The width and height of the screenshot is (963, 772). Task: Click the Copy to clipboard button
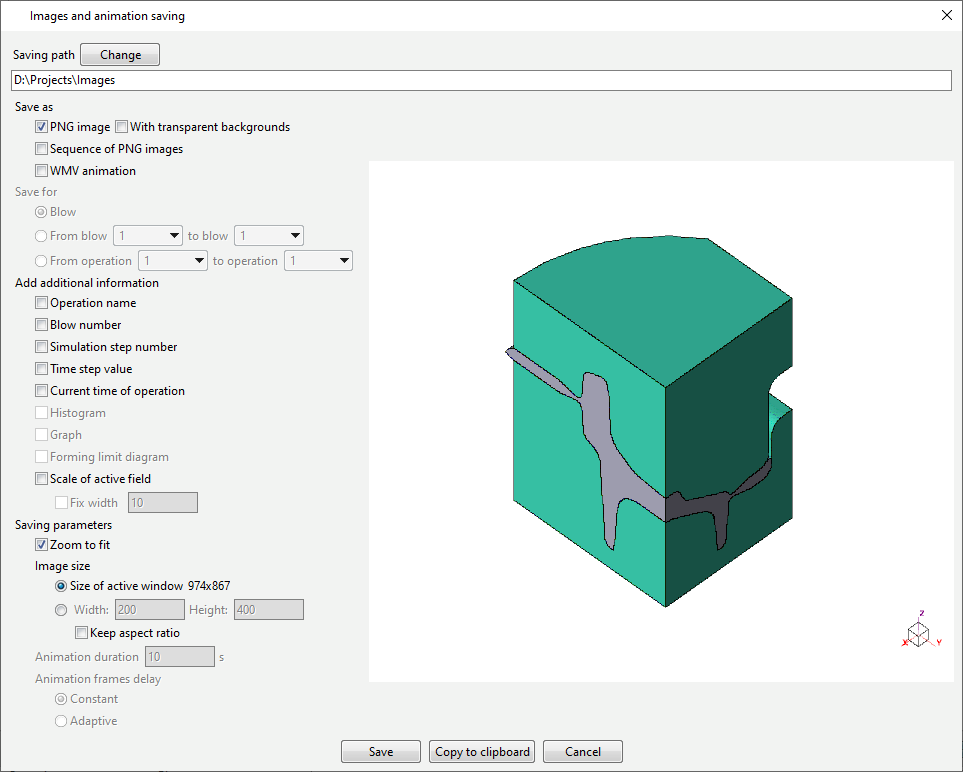point(483,752)
